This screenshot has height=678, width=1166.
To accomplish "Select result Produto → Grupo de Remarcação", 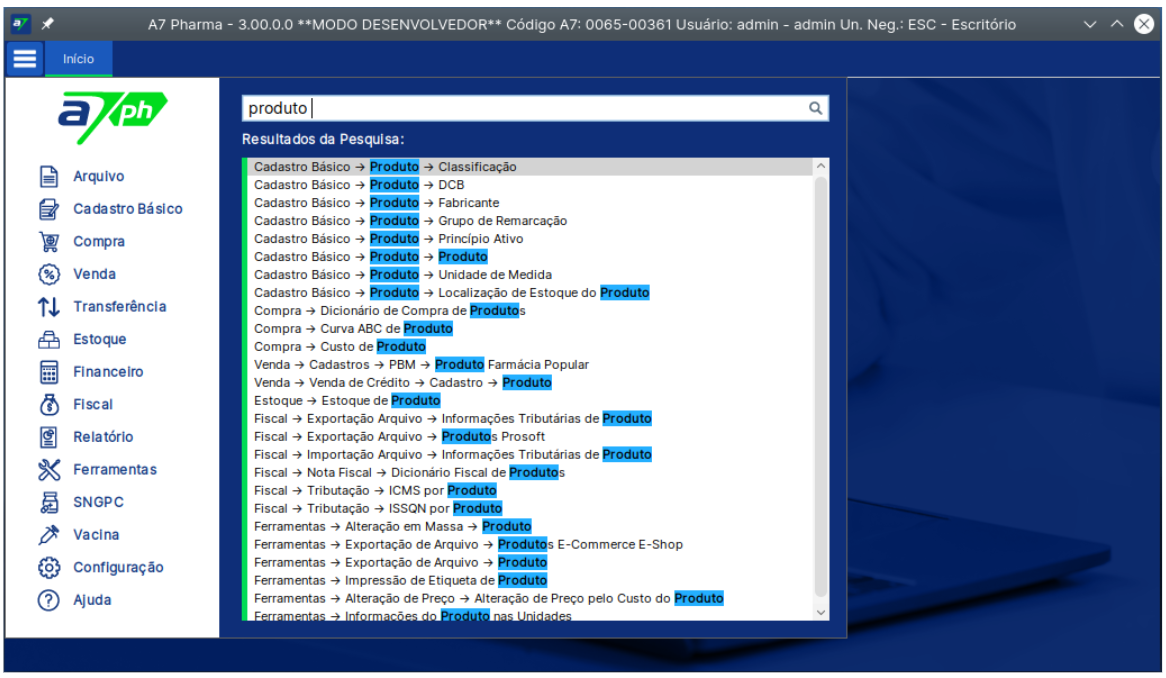I will click(x=530, y=221).
